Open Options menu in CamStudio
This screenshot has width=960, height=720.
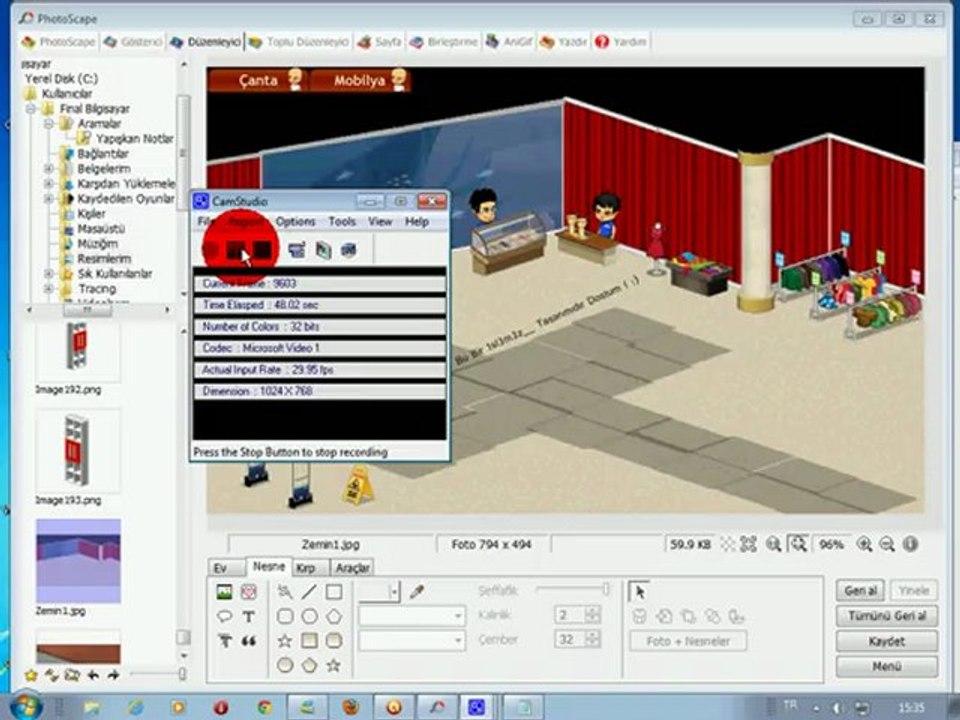click(x=295, y=222)
